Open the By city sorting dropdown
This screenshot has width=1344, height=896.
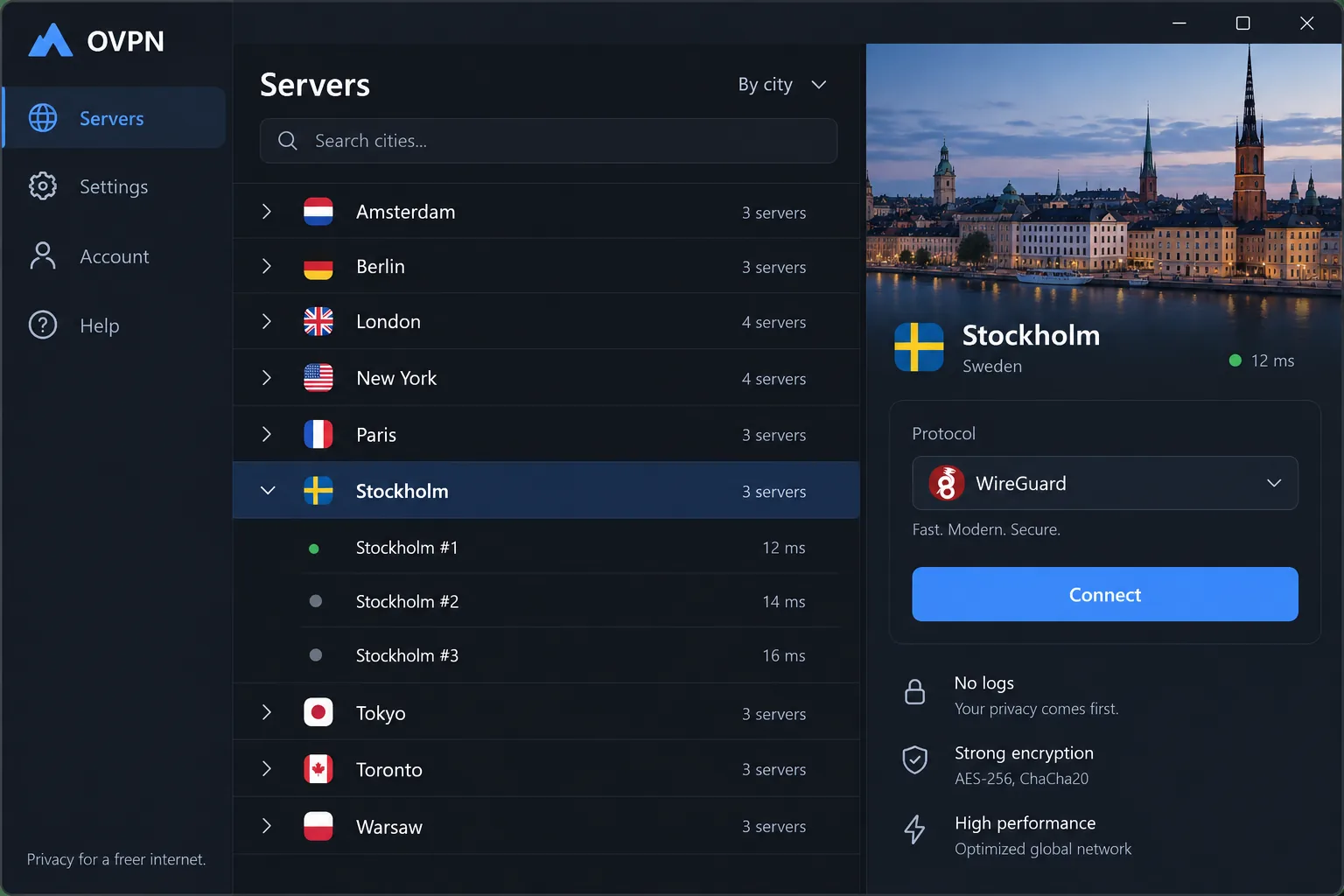(782, 84)
